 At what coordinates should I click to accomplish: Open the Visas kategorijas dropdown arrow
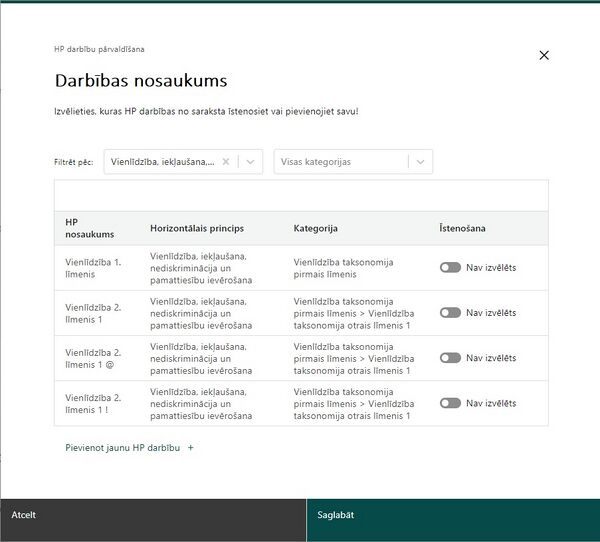[x=420, y=162]
